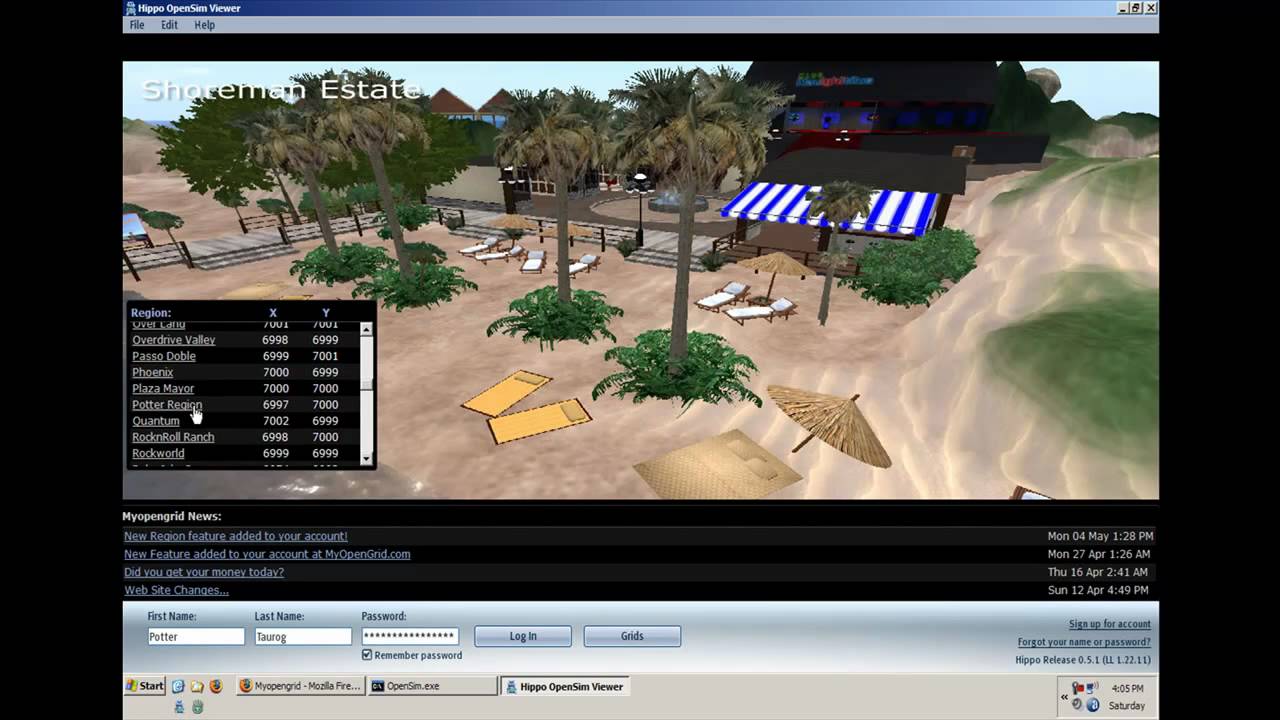Open the Outlook Express quick launch icon
Screen dimensions: 1280x720
click(x=197, y=686)
